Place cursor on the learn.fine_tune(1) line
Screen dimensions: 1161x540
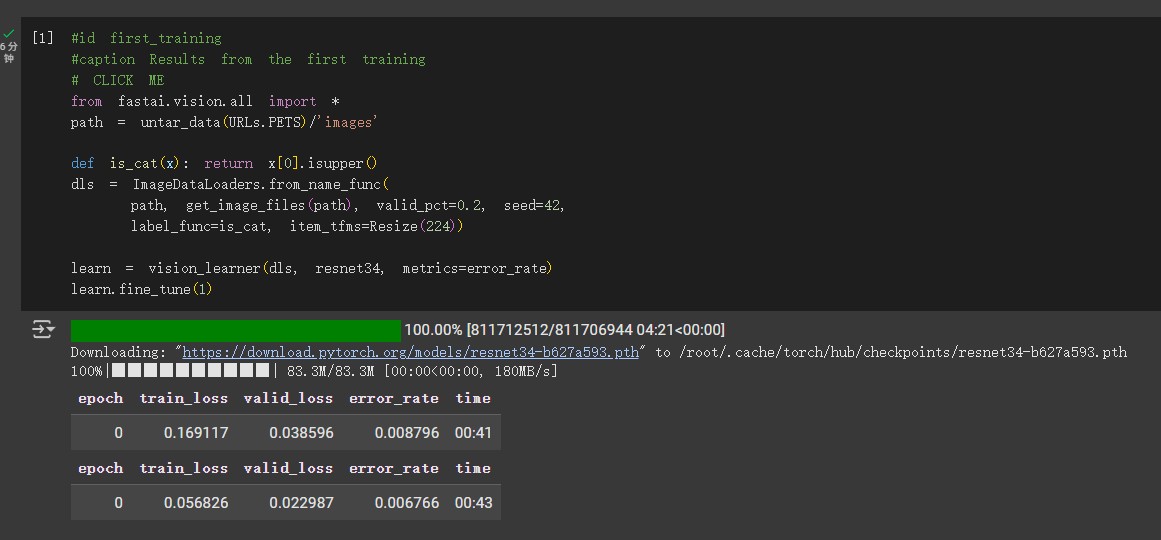coord(141,289)
